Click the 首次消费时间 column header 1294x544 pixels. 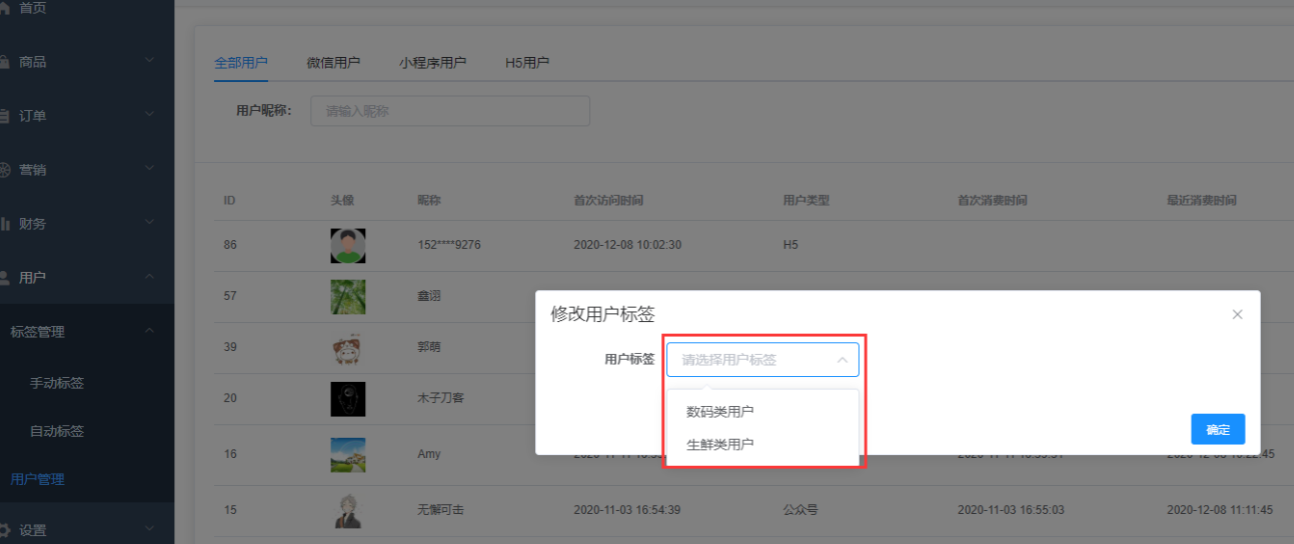point(992,201)
